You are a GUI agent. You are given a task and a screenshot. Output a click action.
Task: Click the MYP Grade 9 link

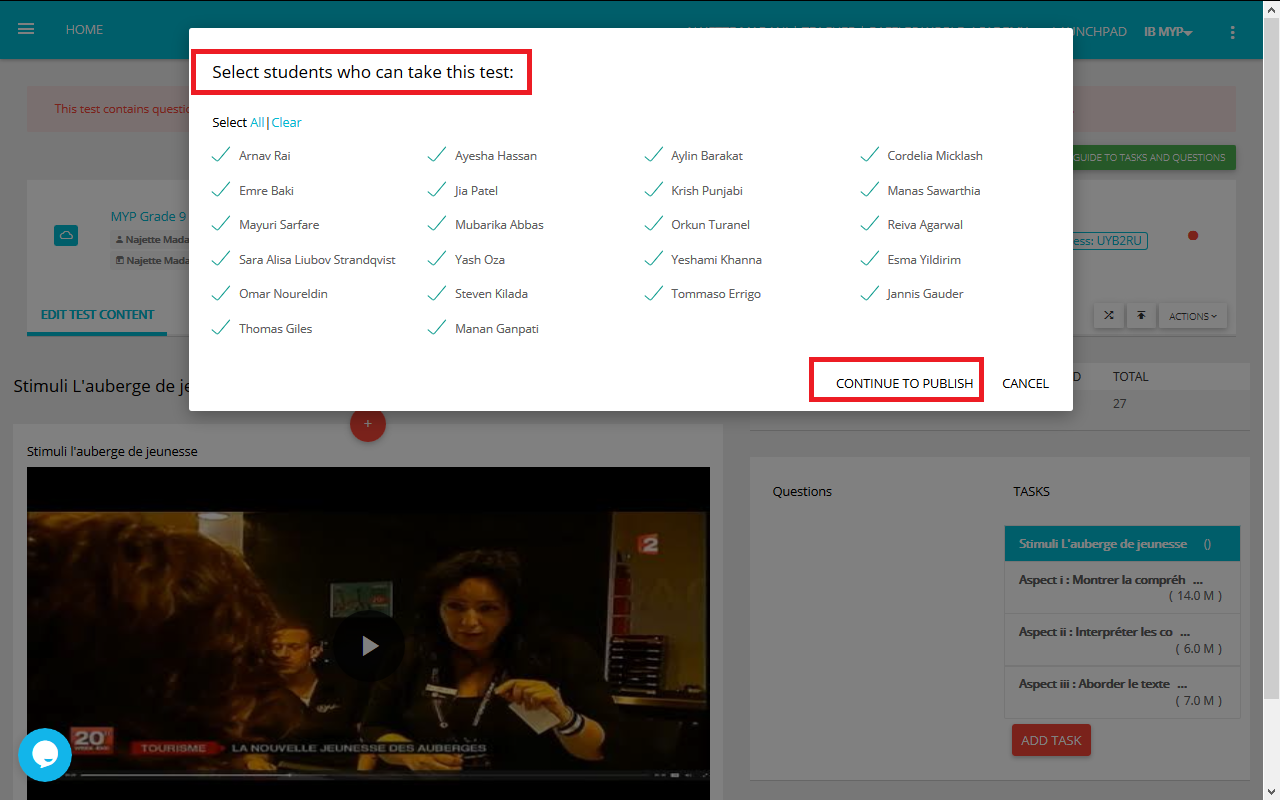point(148,216)
